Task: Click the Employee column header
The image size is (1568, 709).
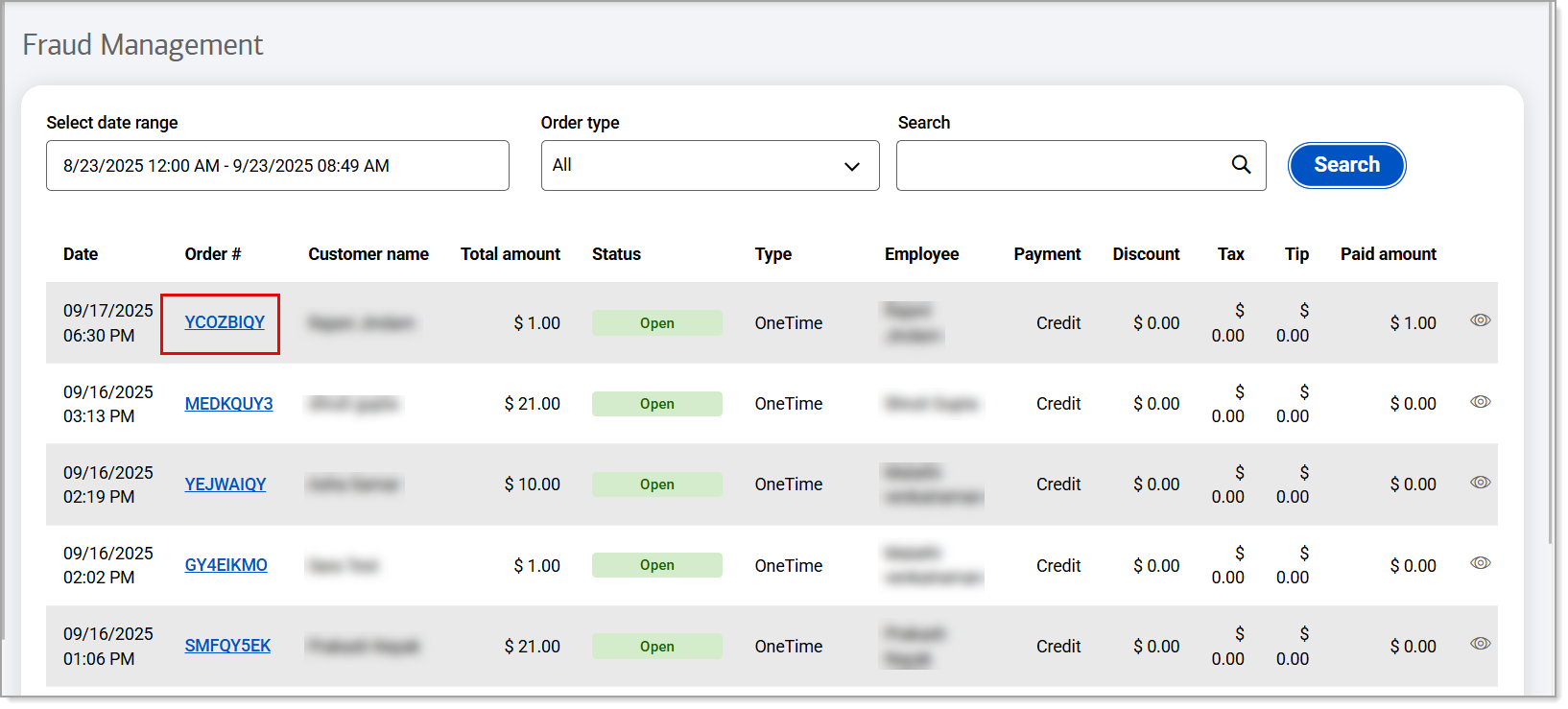Action: 921,254
